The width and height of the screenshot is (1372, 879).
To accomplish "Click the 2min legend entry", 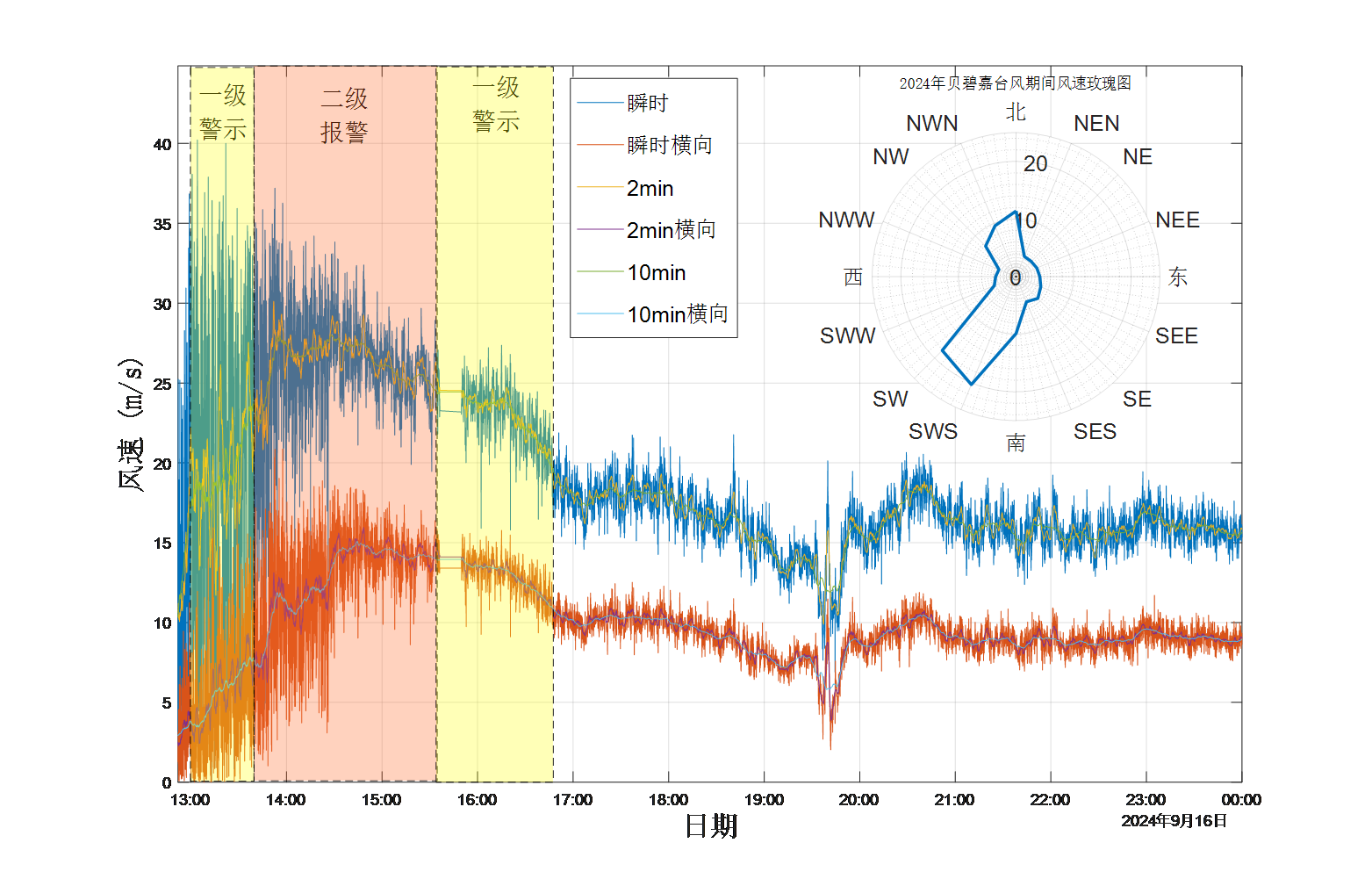I will [x=650, y=188].
